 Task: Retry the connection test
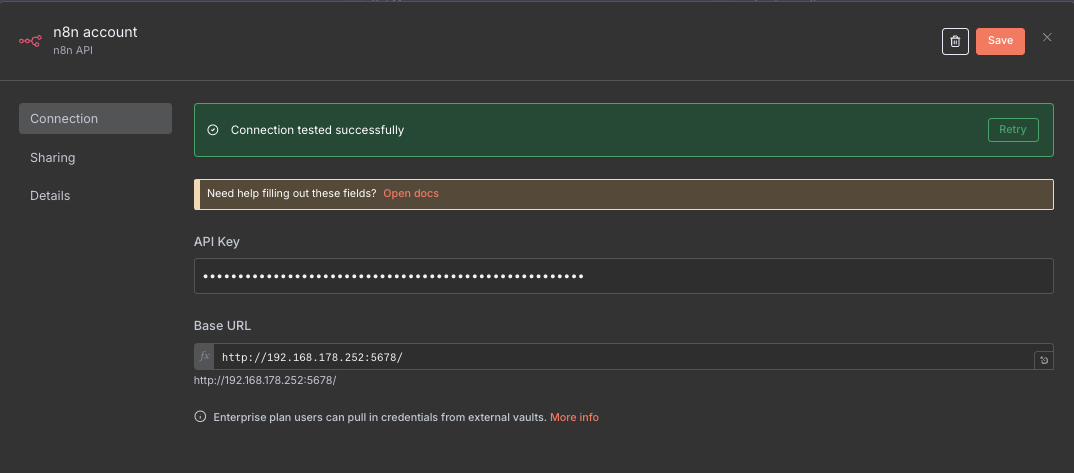1012,130
